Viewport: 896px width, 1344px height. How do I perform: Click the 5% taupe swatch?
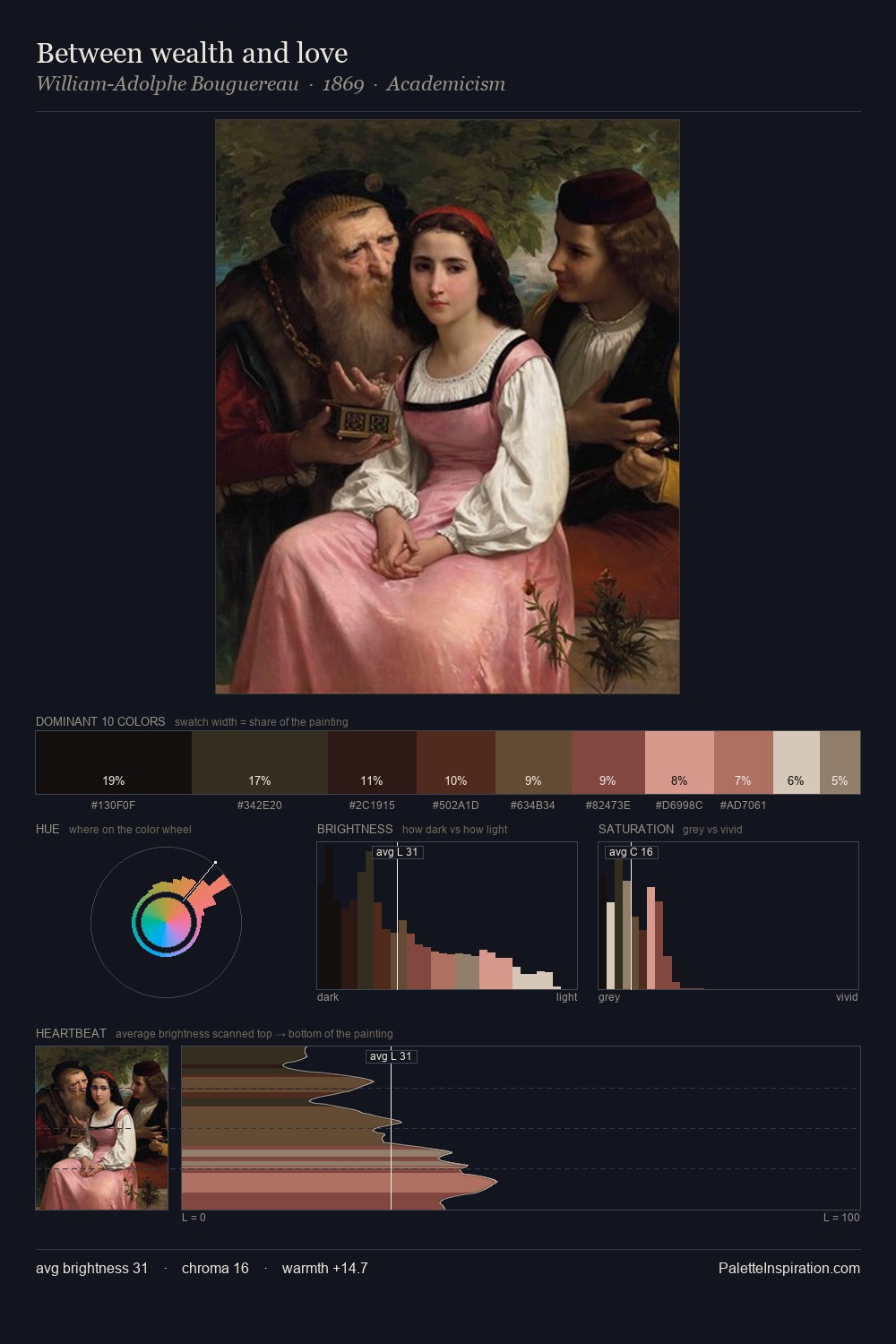840,762
